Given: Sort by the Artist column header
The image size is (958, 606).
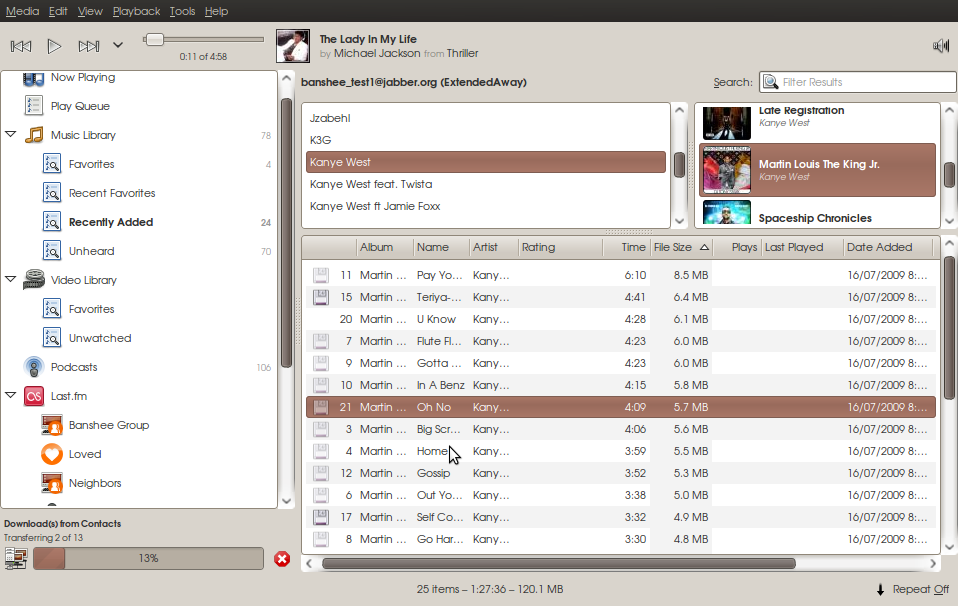Looking at the screenshot, I should pyautogui.click(x=494, y=247).
